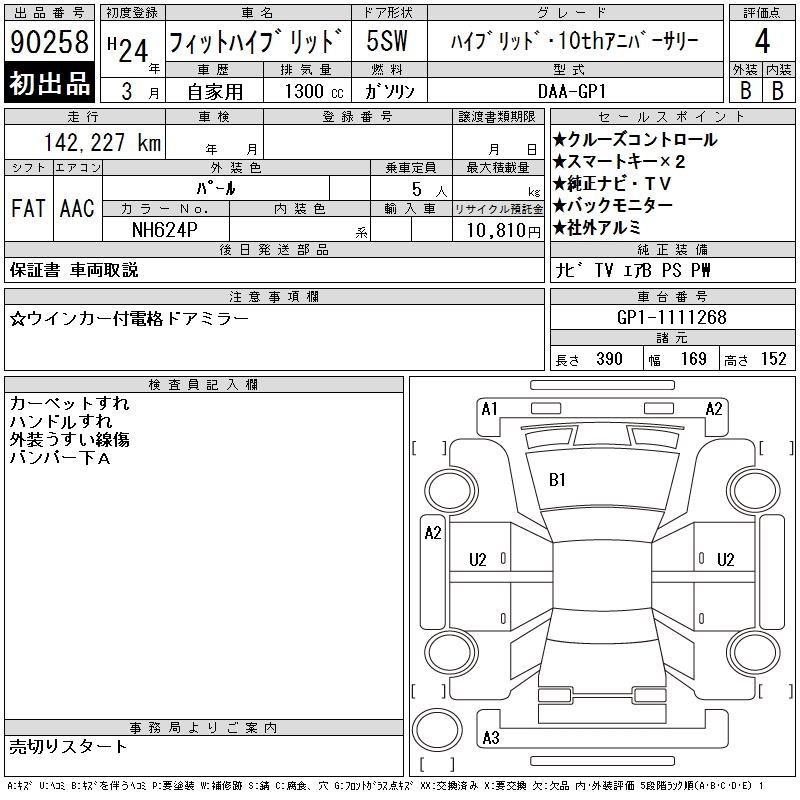Click the star before 社外アルミ
The image size is (800, 800).
coord(559,227)
